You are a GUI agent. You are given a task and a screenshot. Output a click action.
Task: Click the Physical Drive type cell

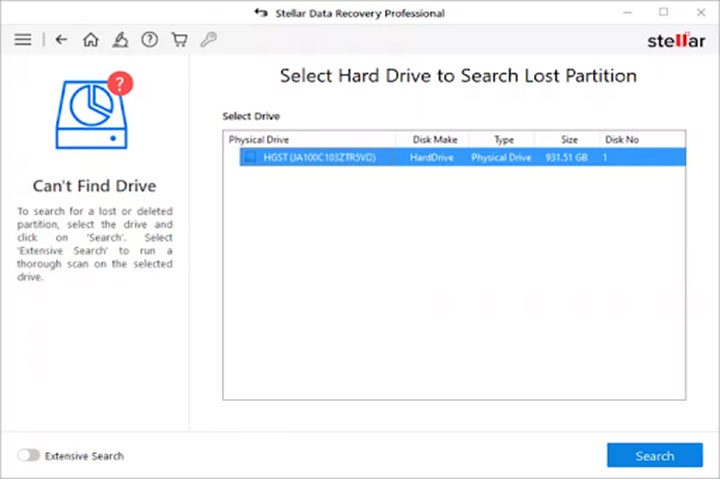(501, 158)
